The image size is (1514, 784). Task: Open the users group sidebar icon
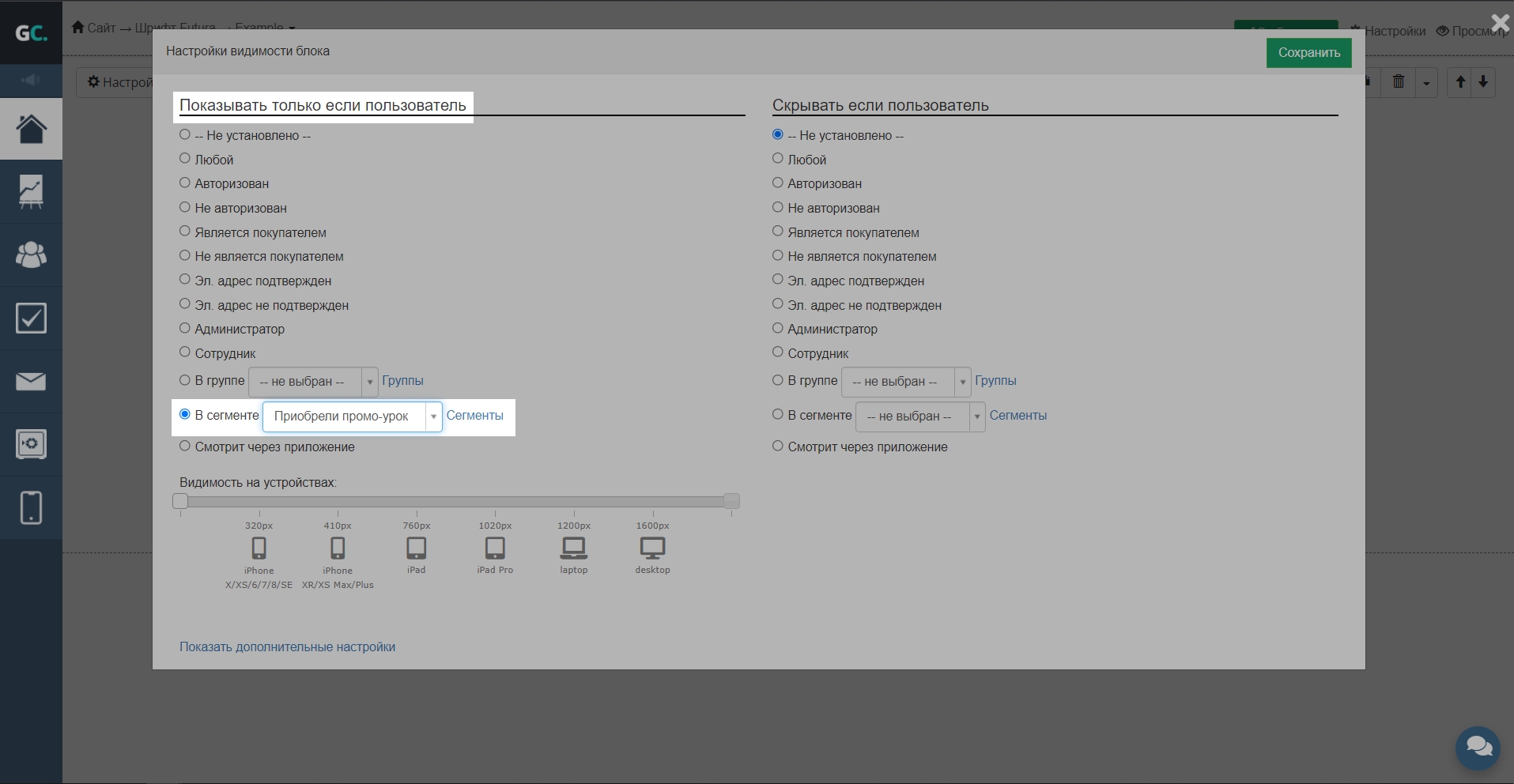click(31, 254)
